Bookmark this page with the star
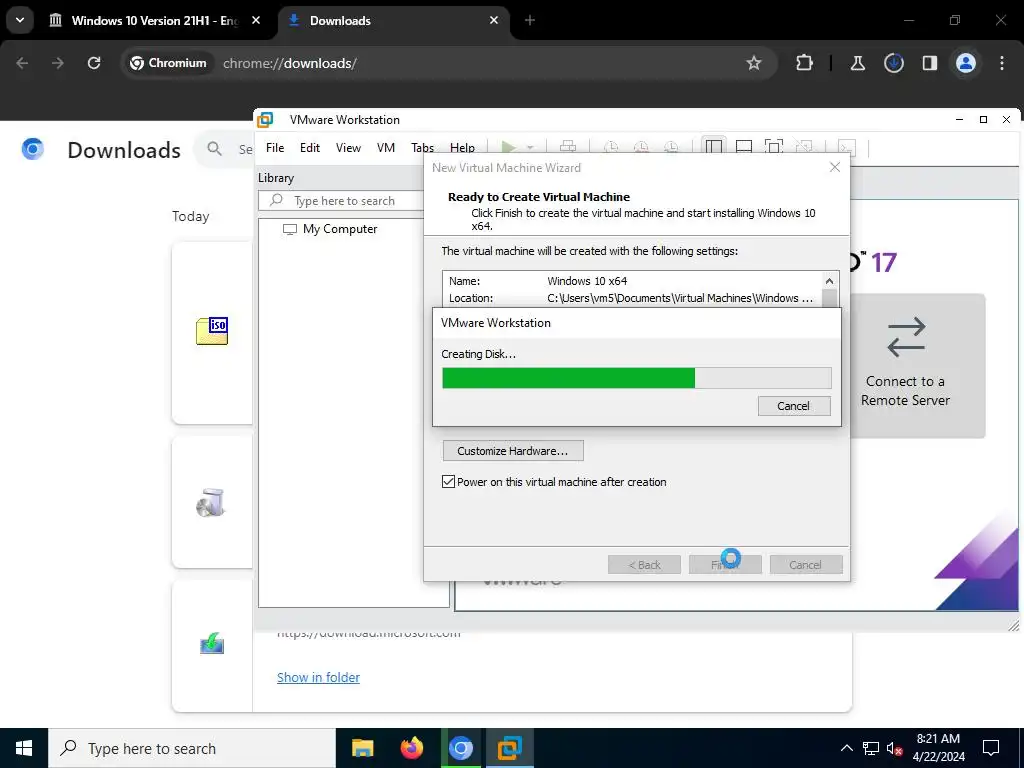This screenshot has height=768, width=1024. tap(754, 63)
